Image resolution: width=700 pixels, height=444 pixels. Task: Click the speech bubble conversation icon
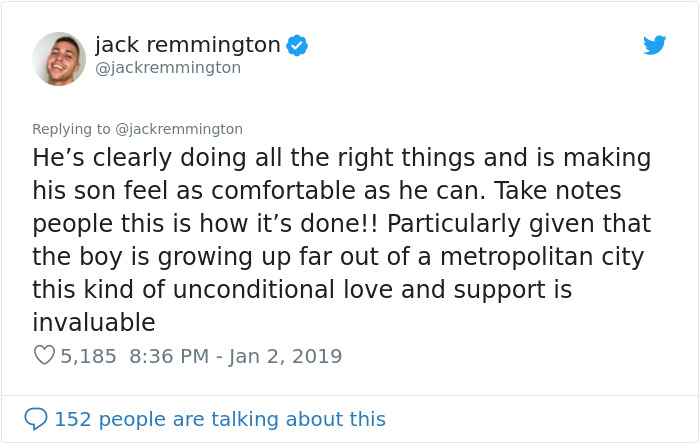point(36,419)
